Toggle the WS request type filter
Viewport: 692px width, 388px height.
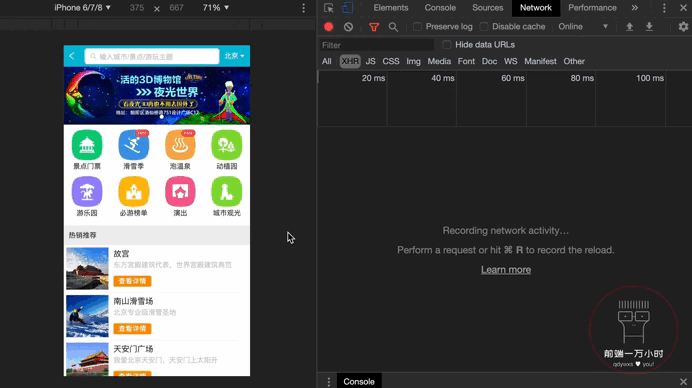click(x=511, y=61)
